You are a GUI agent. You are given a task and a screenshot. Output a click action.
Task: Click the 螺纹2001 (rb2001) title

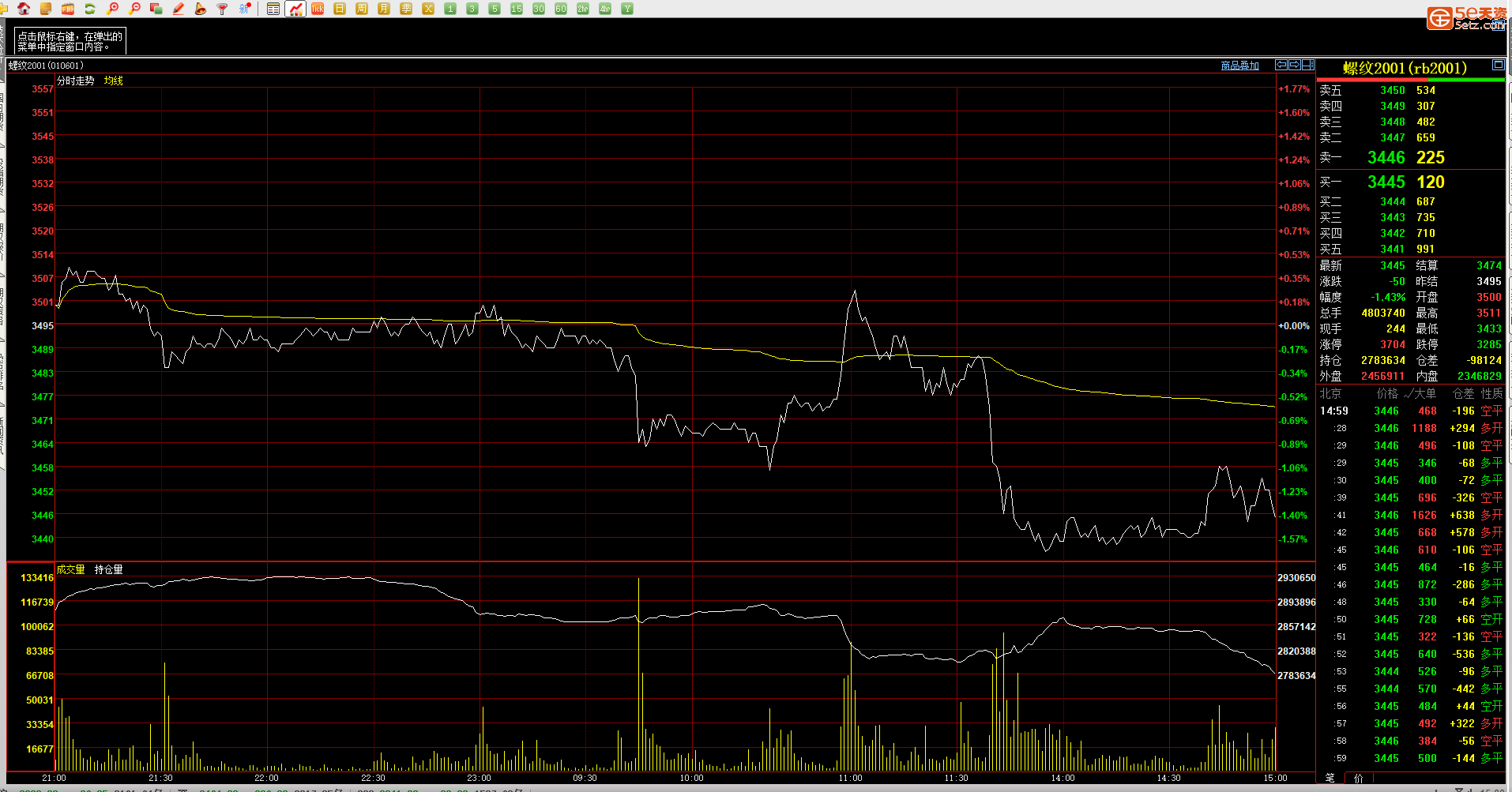[1405, 68]
